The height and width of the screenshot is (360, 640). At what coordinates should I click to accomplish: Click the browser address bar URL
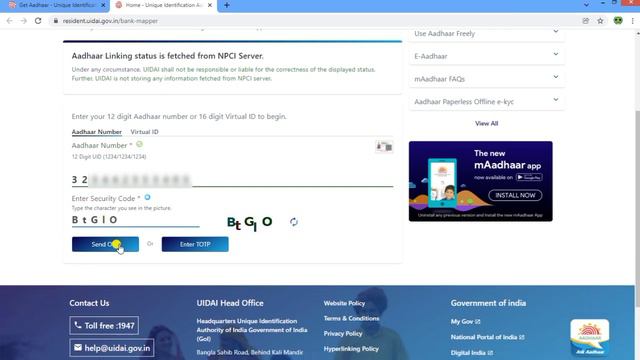[x=110, y=21]
